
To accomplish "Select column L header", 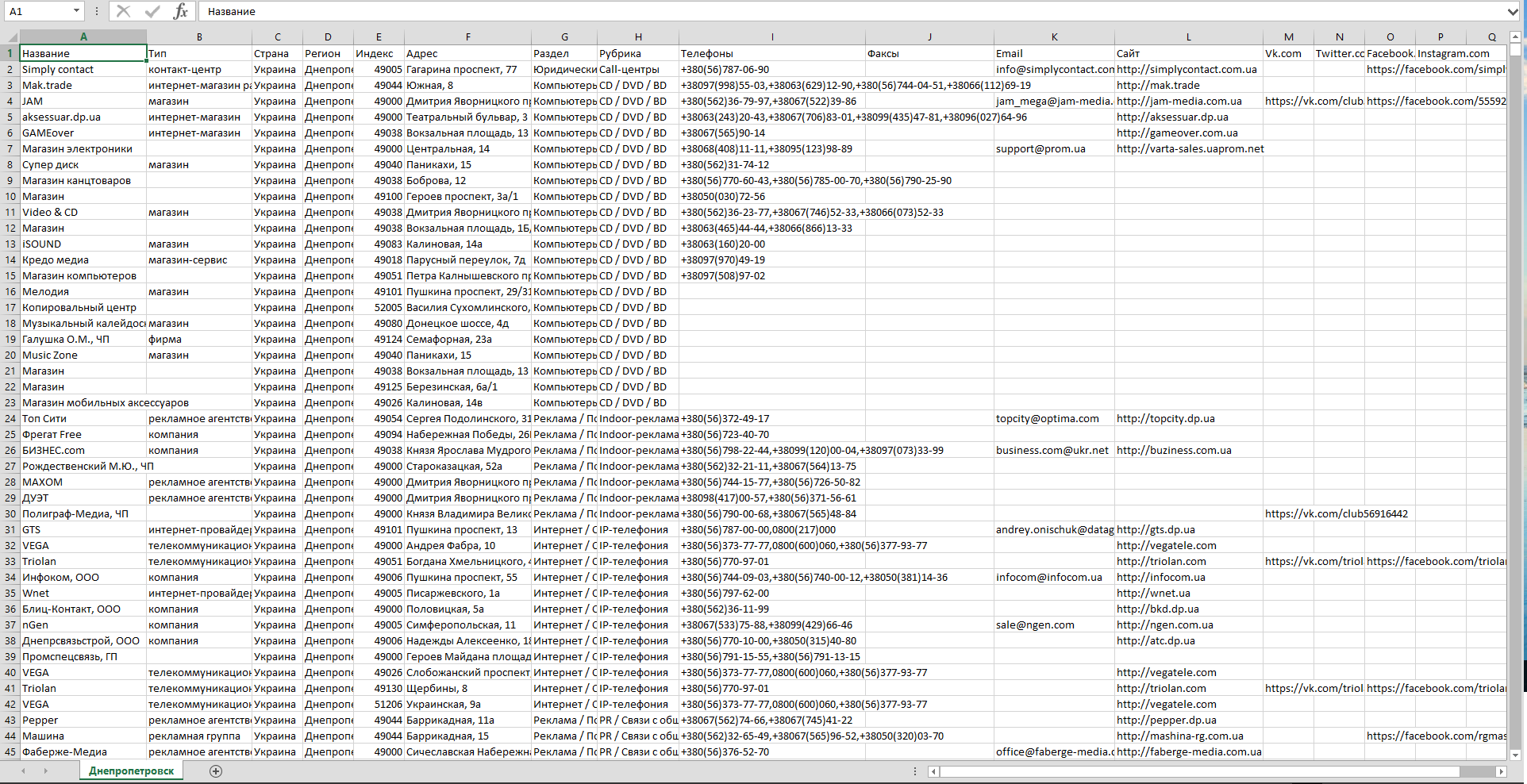I will click(x=1189, y=37).
